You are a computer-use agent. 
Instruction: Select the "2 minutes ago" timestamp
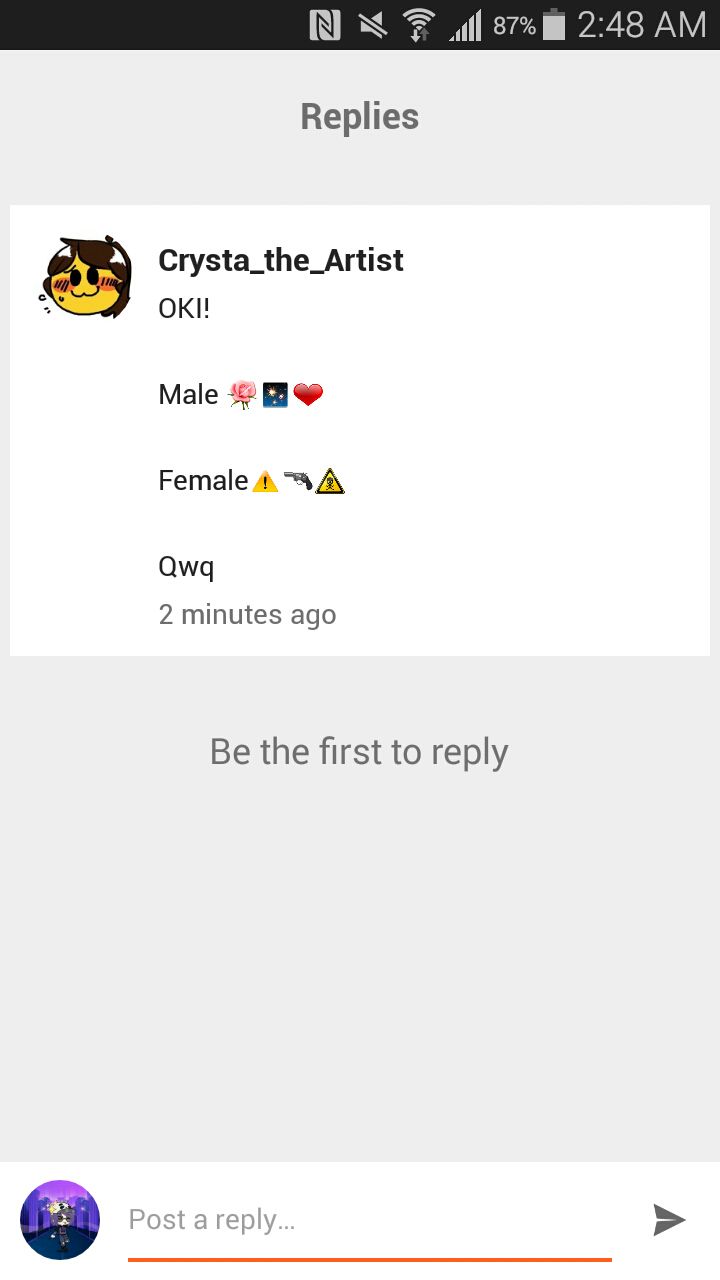[247, 614]
